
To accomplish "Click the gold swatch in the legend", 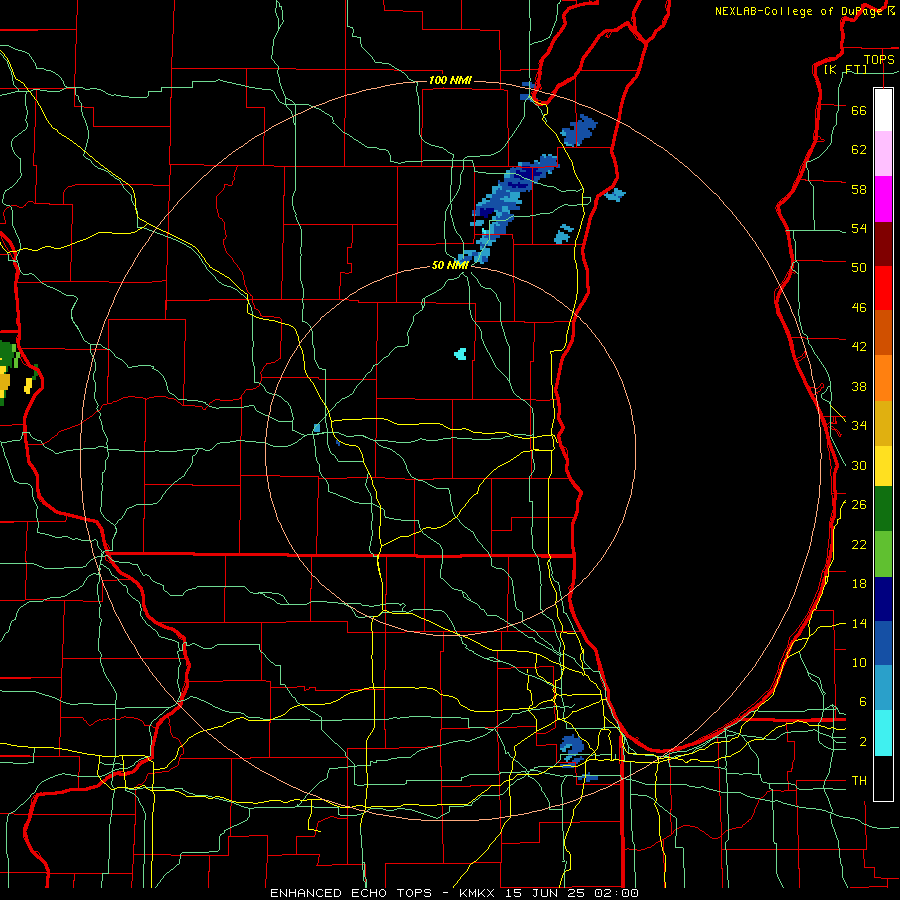I will [x=883, y=423].
